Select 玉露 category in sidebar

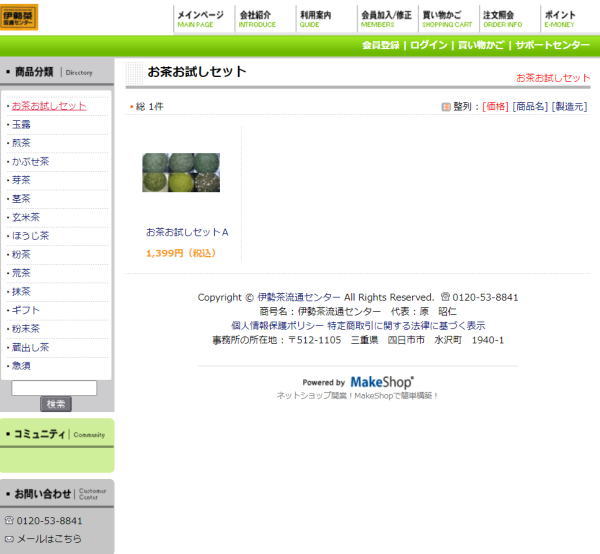tap(21, 124)
